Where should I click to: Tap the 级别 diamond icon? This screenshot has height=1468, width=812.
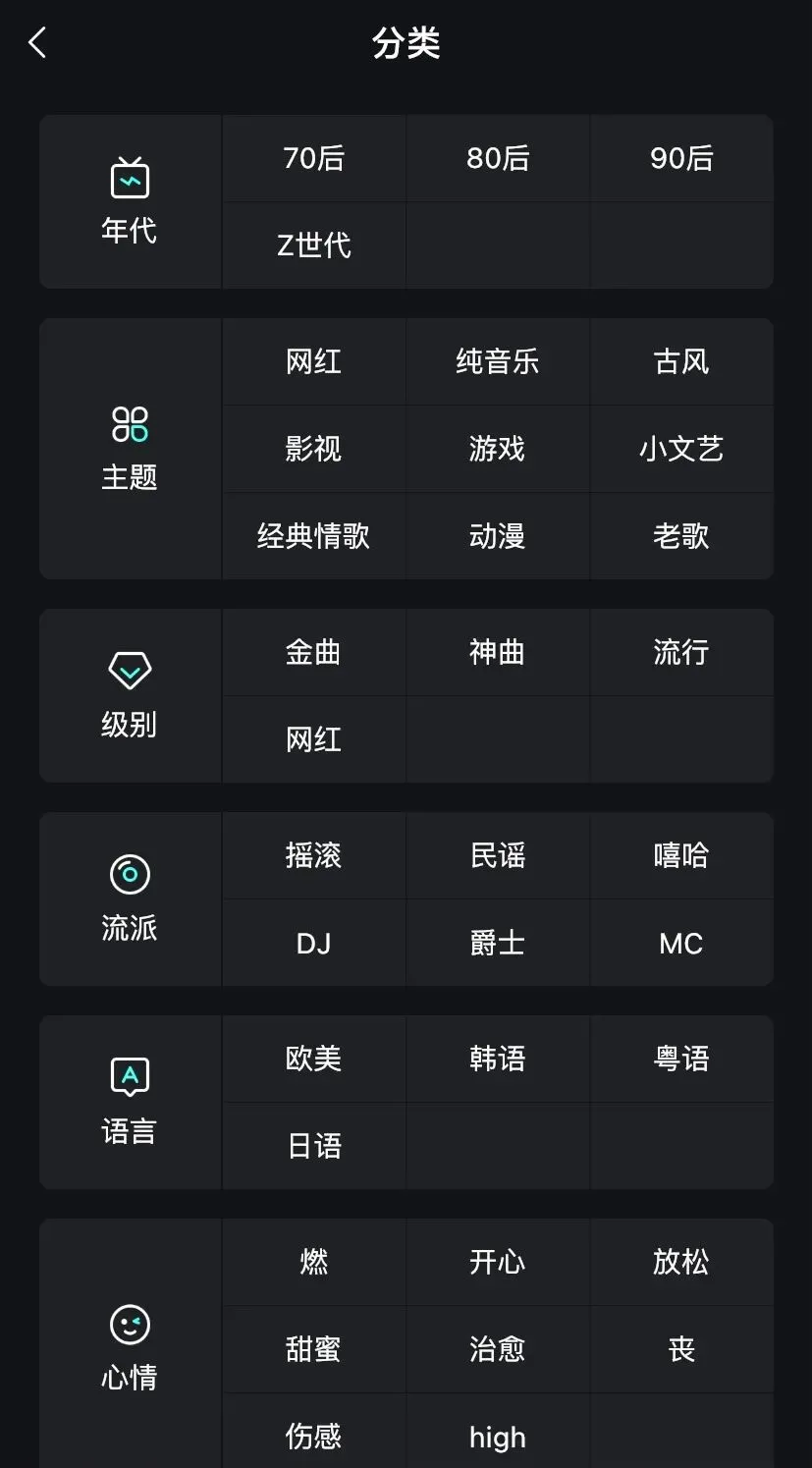coord(130,671)
